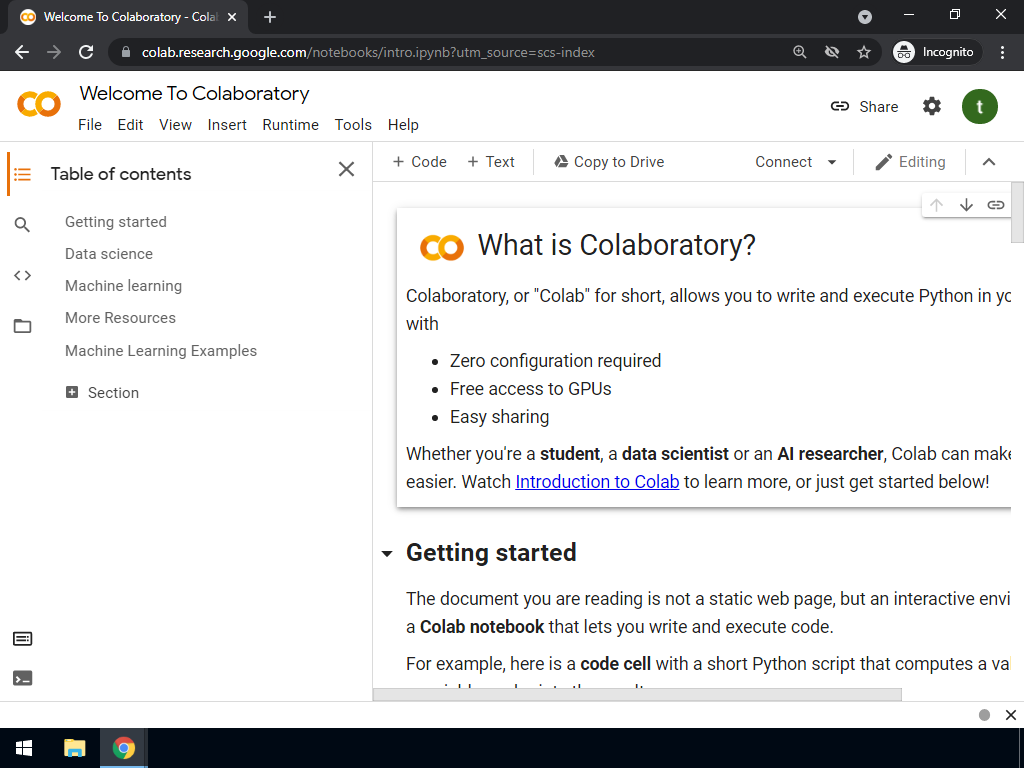Open File Explorer from the taskbar
Screen dimensions: 1024x768
click(x=74, y=748)
